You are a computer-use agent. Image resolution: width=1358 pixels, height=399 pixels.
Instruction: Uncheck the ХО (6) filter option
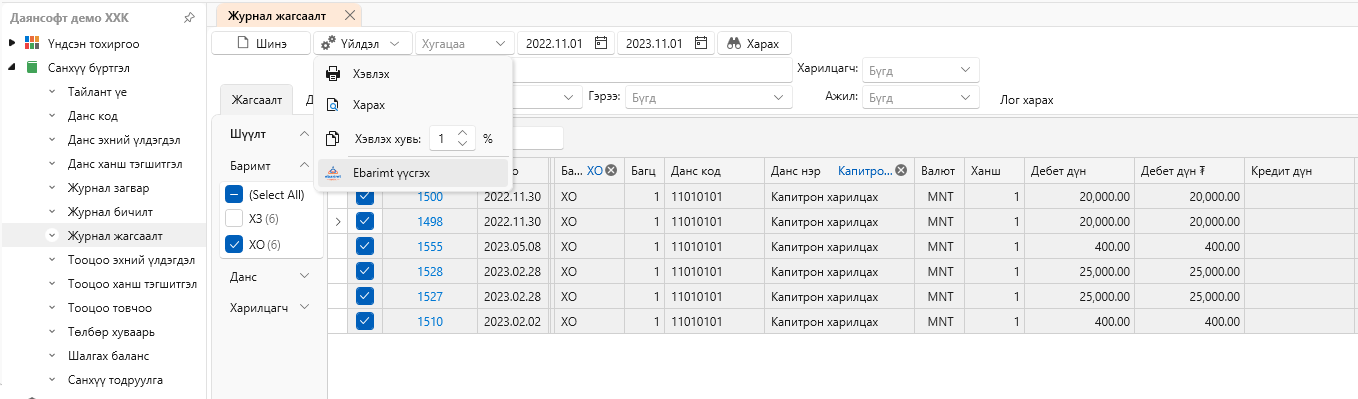(x=234, y=243)
